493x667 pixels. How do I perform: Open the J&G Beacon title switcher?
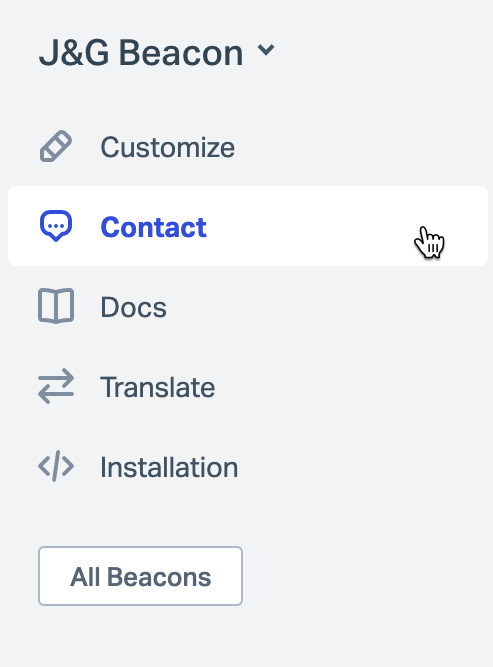click(x=157, y=53)
